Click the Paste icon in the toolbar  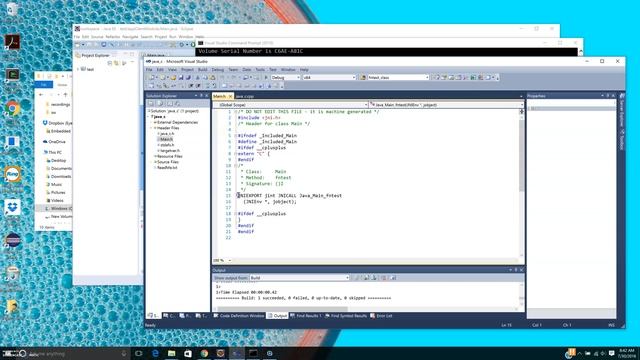212,78
